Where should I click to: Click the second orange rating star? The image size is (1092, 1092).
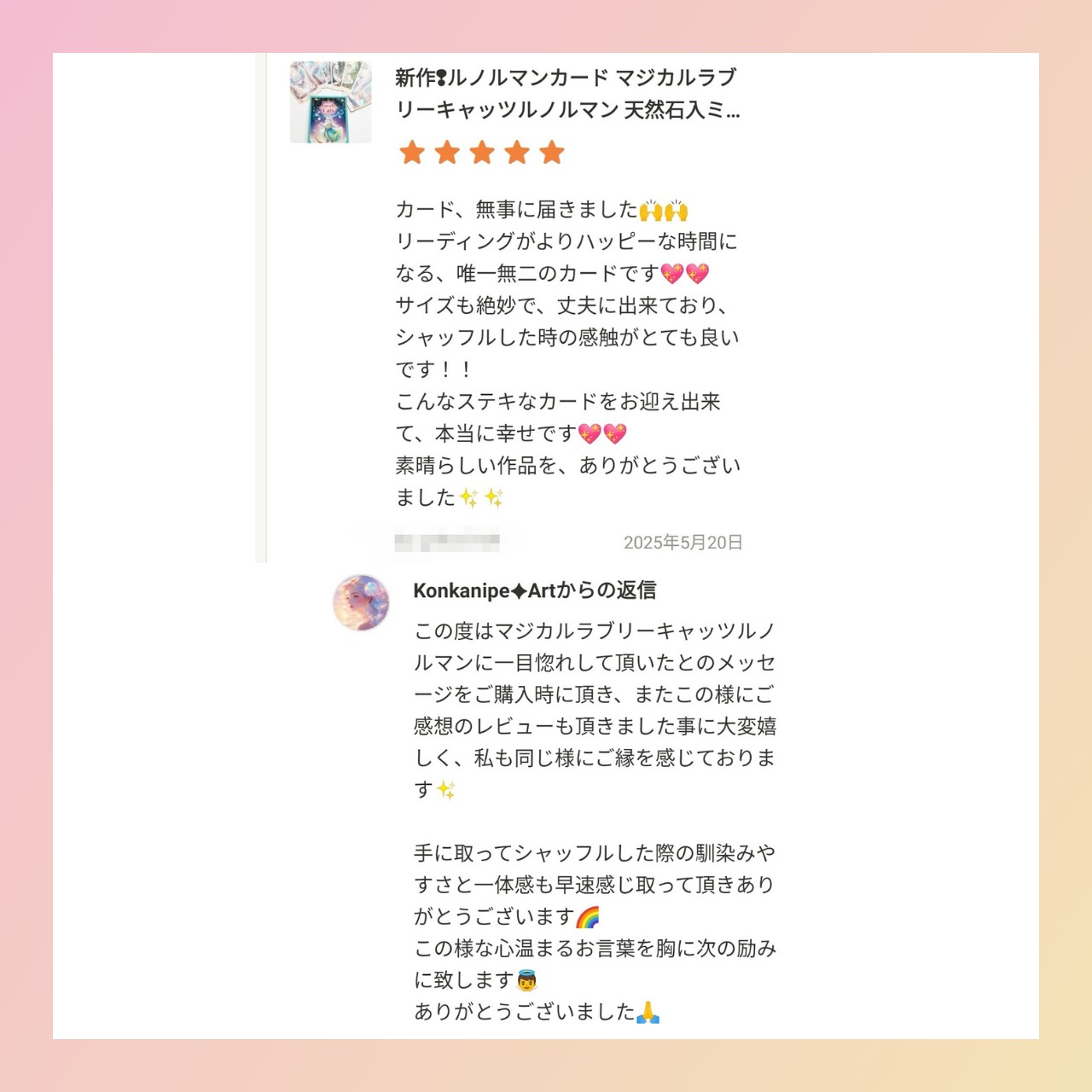447,153
